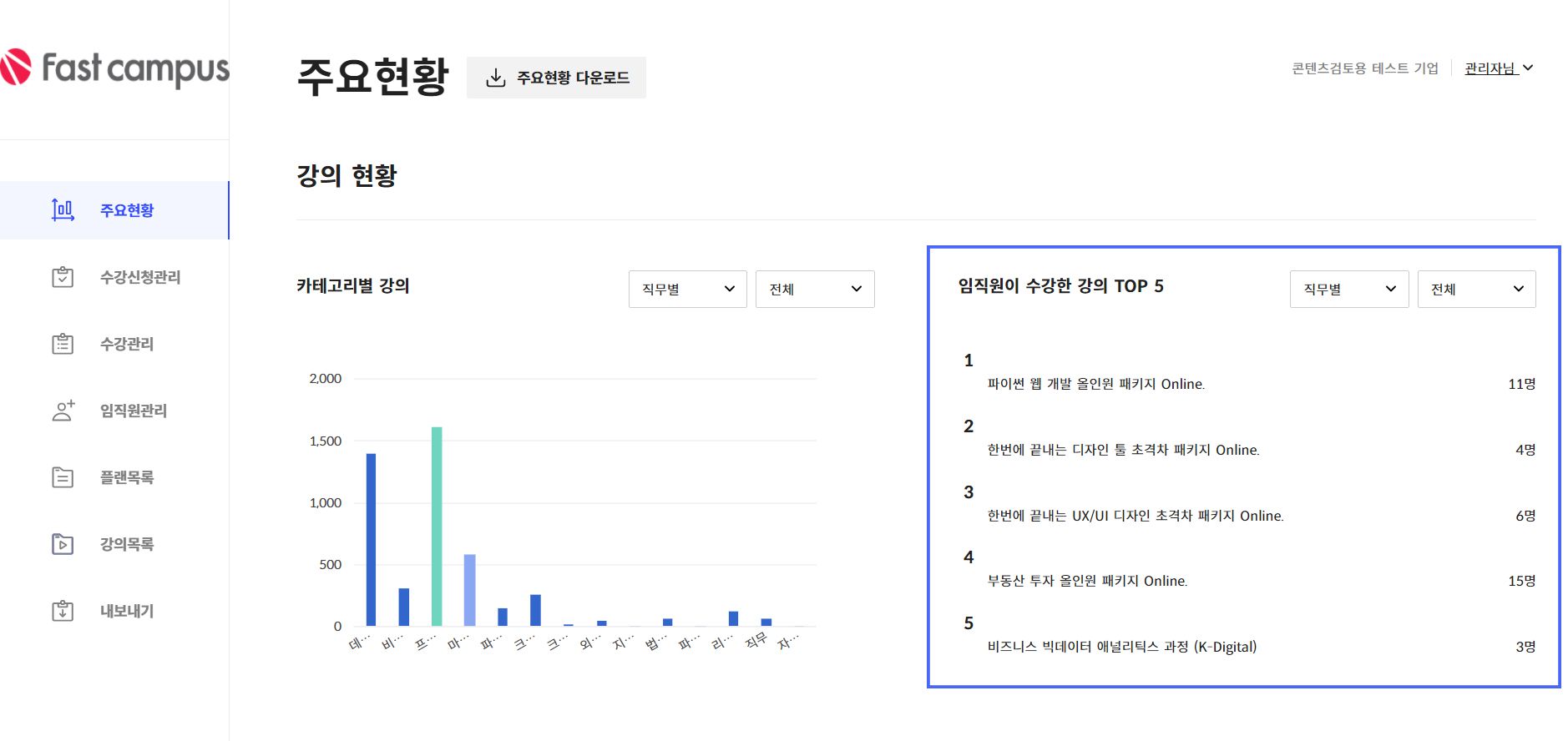Click the 수강관리 clipboard list icon
The height and width of the screenshot is (741, 1568).
[x=63, y=344]
